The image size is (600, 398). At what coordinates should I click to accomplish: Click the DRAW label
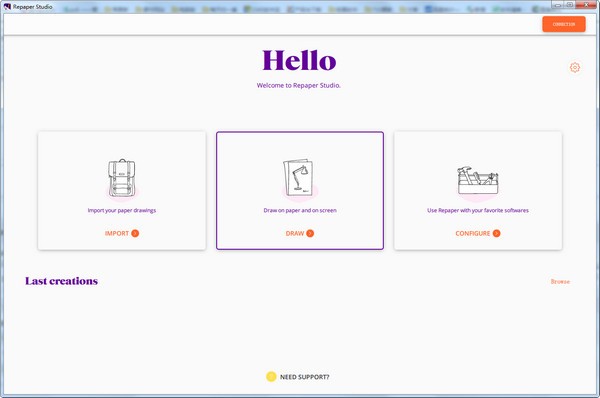click(x=295, y=233)
